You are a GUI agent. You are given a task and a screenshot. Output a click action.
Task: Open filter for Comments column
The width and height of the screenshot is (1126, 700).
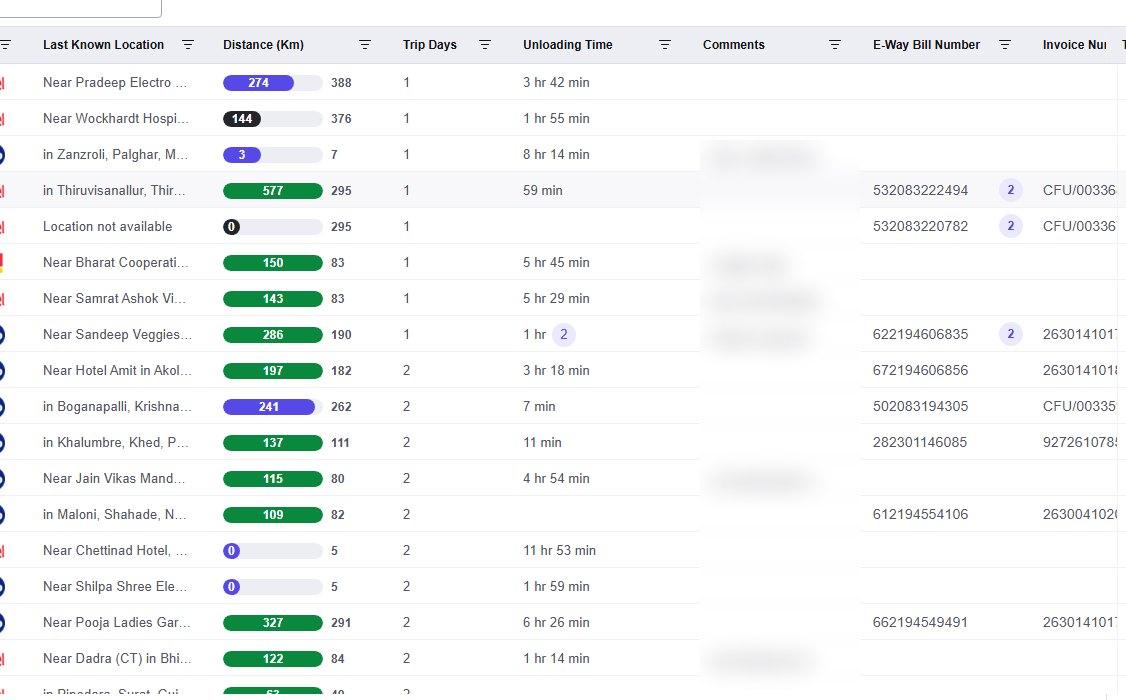(x=835, y=45)
